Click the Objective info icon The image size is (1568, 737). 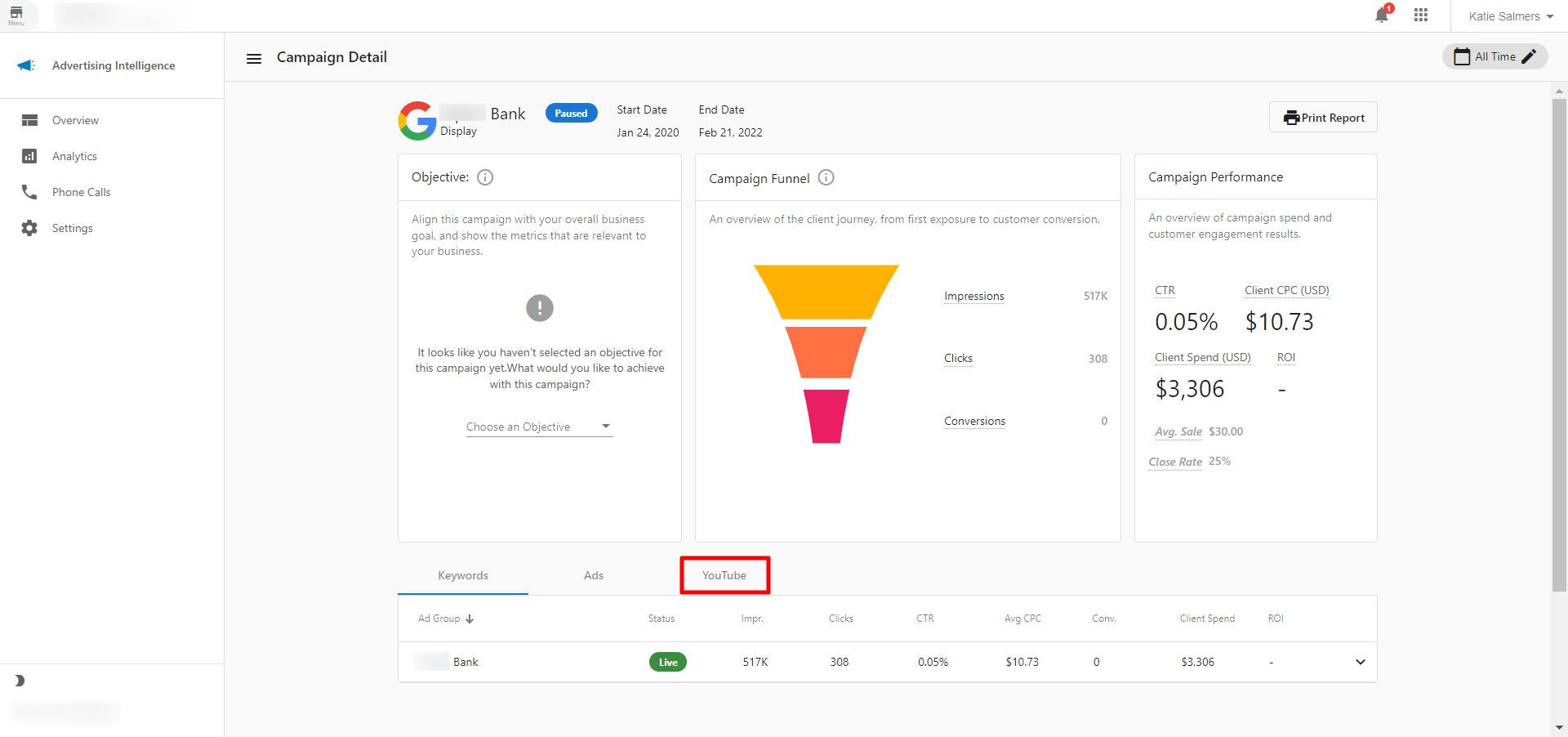(x=485, y=177)
